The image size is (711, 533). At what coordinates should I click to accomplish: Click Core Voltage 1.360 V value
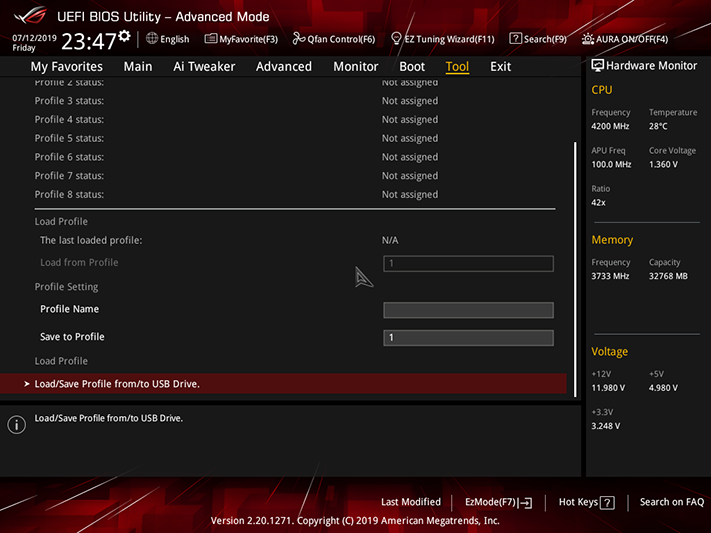click(663, 164)
